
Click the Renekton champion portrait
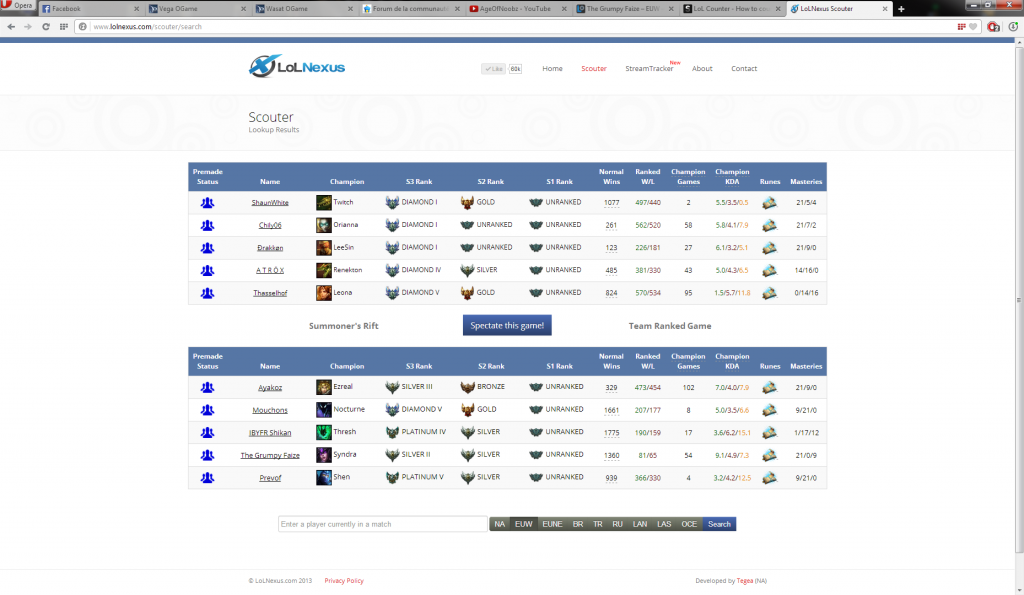point(323,270)
